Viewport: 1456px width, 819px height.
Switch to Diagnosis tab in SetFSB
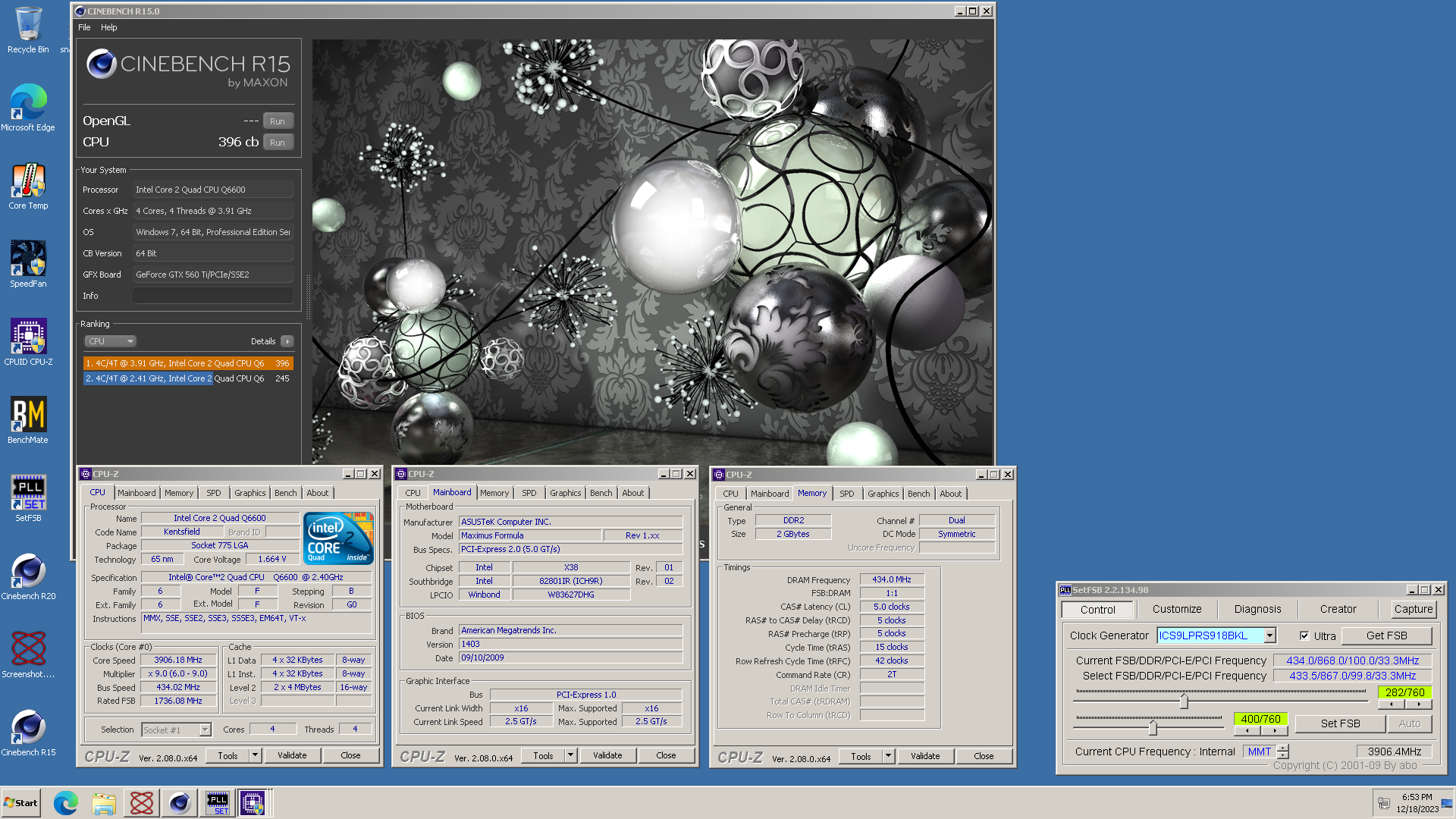[x=1257, y=609]
